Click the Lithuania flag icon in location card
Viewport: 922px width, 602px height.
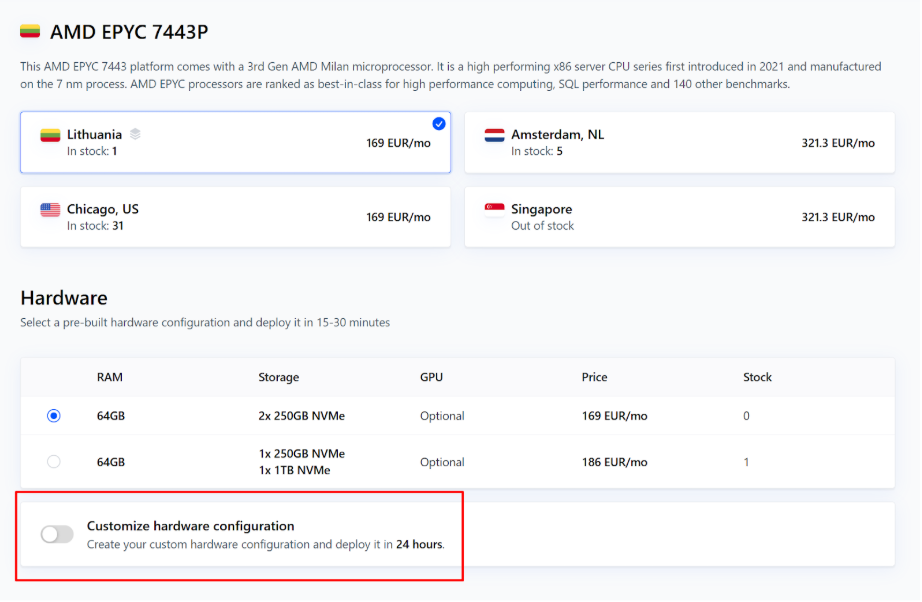50,135
